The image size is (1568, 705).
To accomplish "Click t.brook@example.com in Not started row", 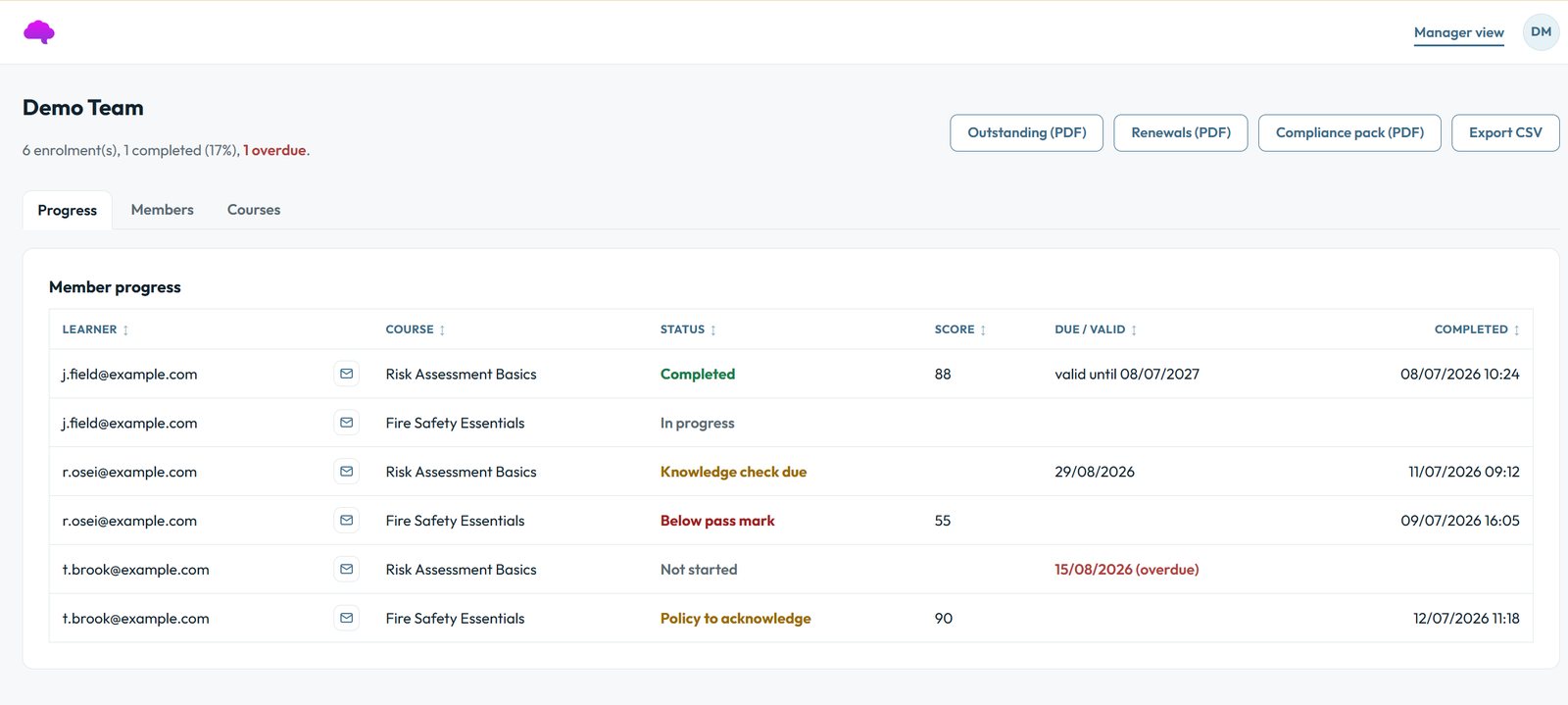I will [x=135, y=570].
